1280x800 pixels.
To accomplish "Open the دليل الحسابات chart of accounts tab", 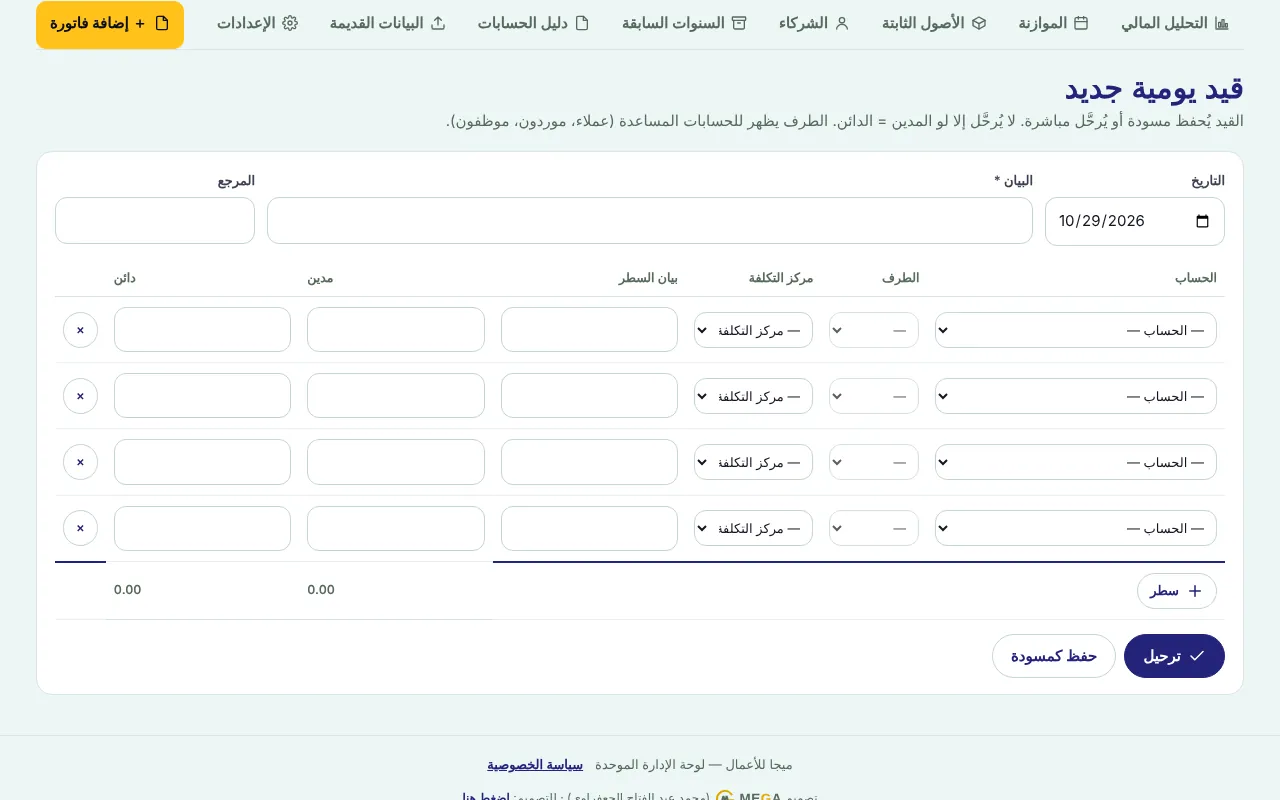I will (533, 23).
